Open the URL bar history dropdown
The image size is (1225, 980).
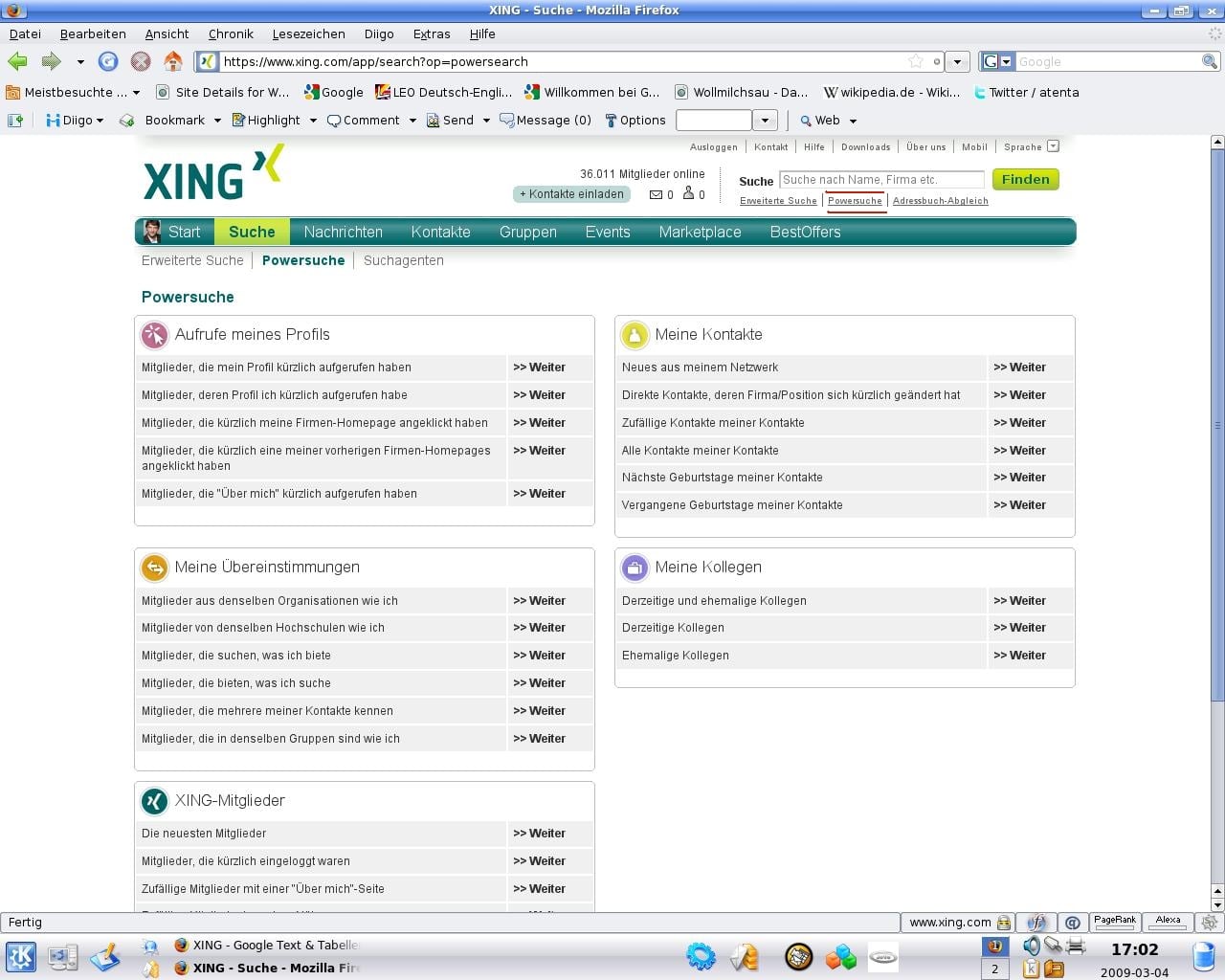(x=957, y=61)
